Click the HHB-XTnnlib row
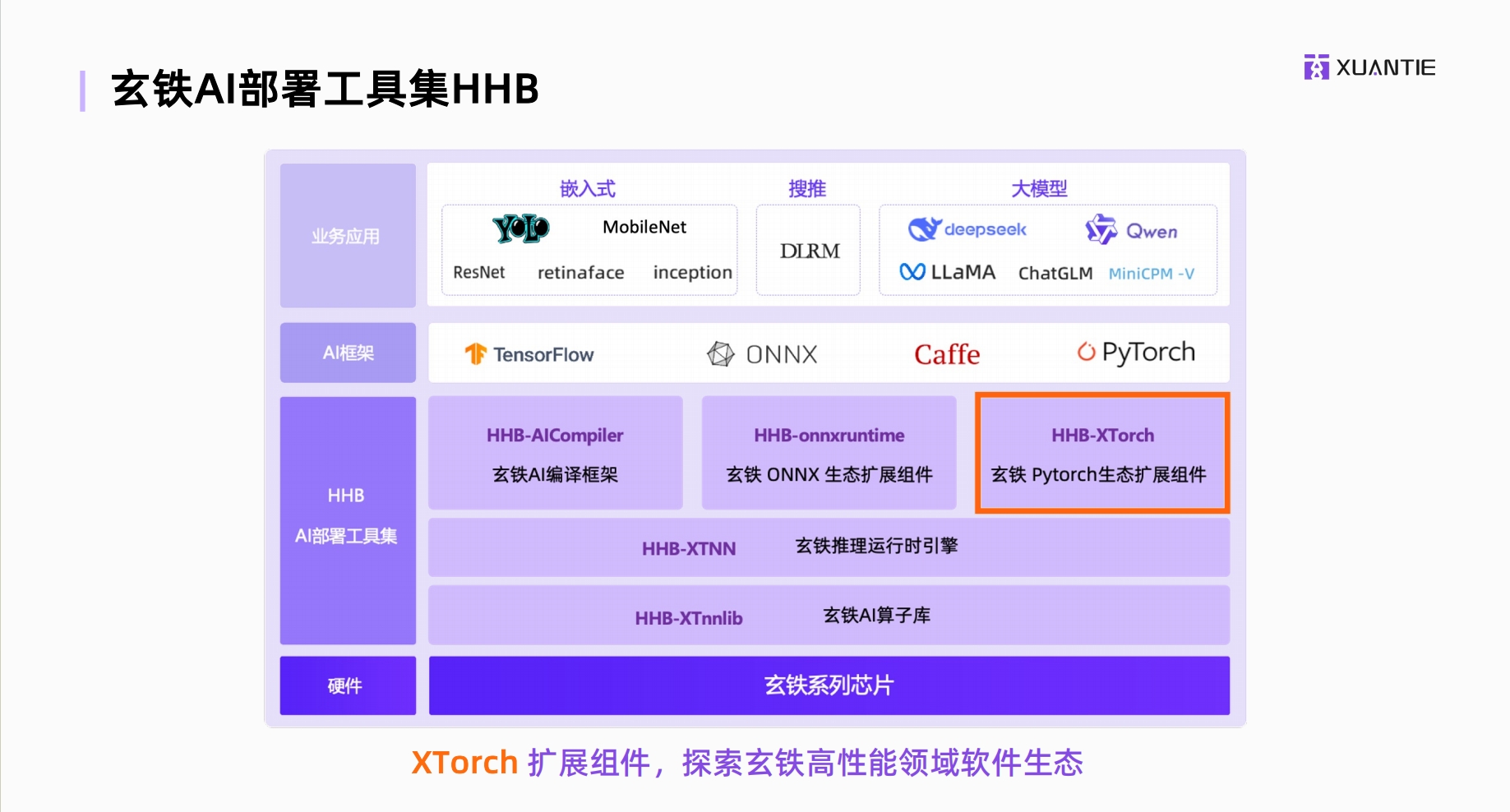The height and width of the screenshot is (812, 1510). tap(829, 616)
